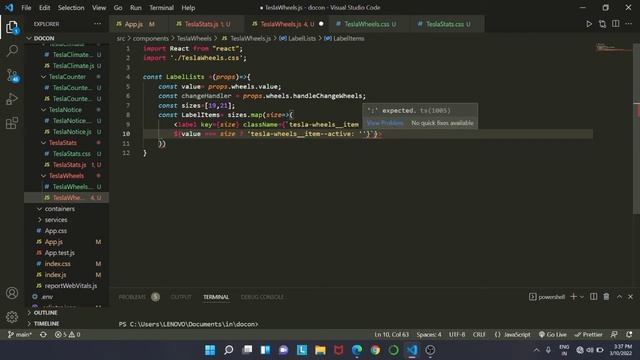Click Ln 10, Col 63 in status bar
The image size is (640, 360).
(391, 334)
